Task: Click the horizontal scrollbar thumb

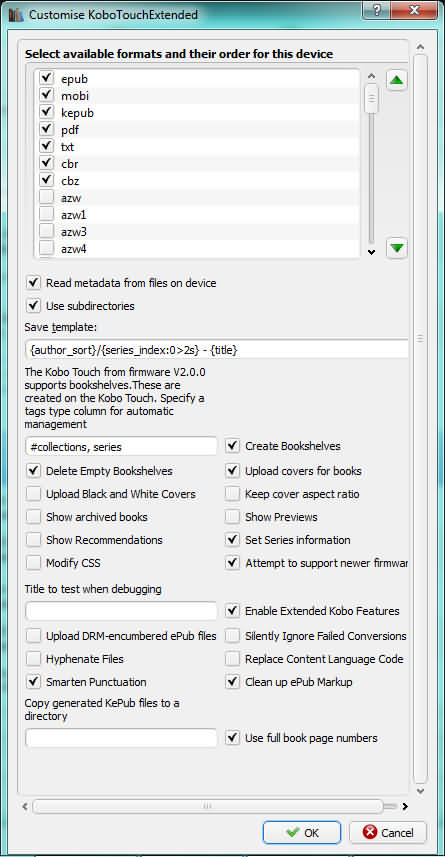Action: (x=208, y=806)
